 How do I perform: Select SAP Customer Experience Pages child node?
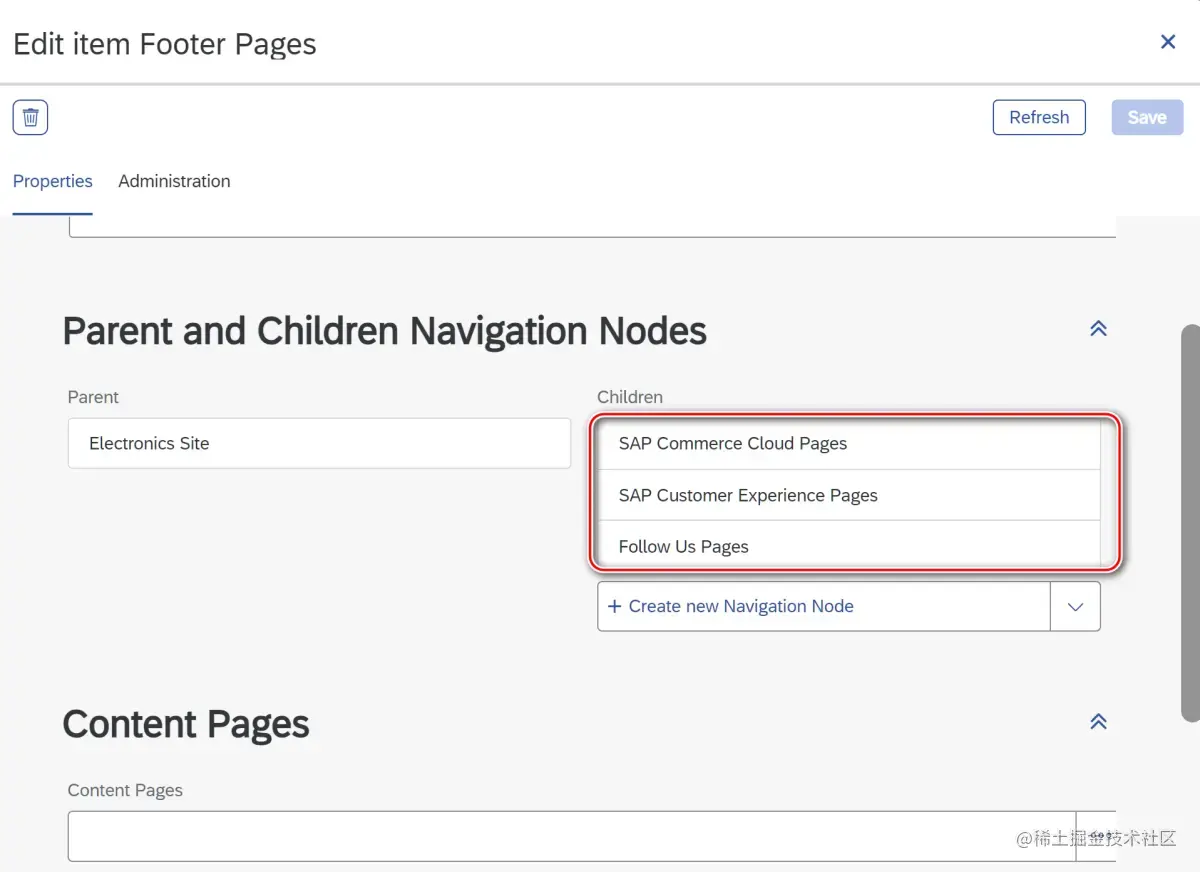[x=748, y=496]
